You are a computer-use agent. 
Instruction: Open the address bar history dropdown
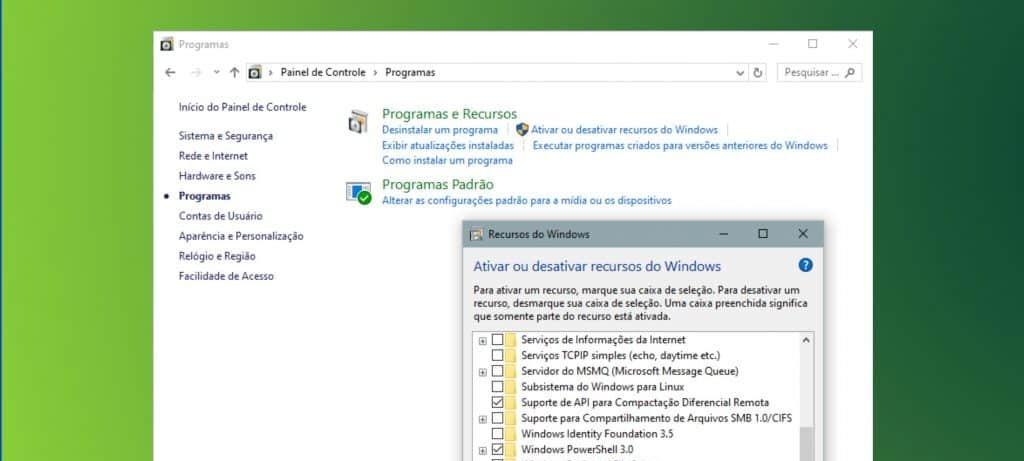[740, 72]
